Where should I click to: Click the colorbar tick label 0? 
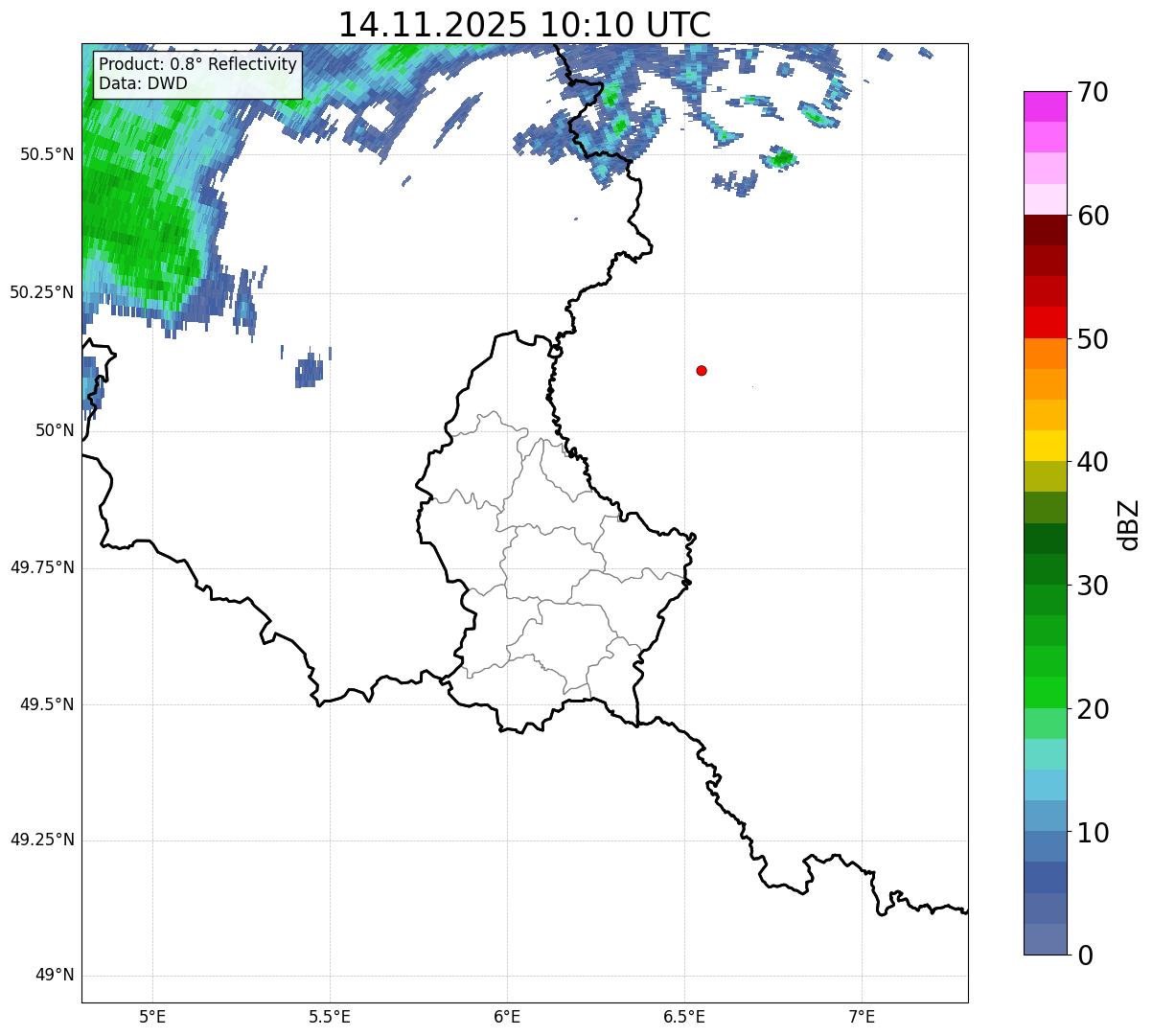pyautogui.click(x=1084, y=955)
